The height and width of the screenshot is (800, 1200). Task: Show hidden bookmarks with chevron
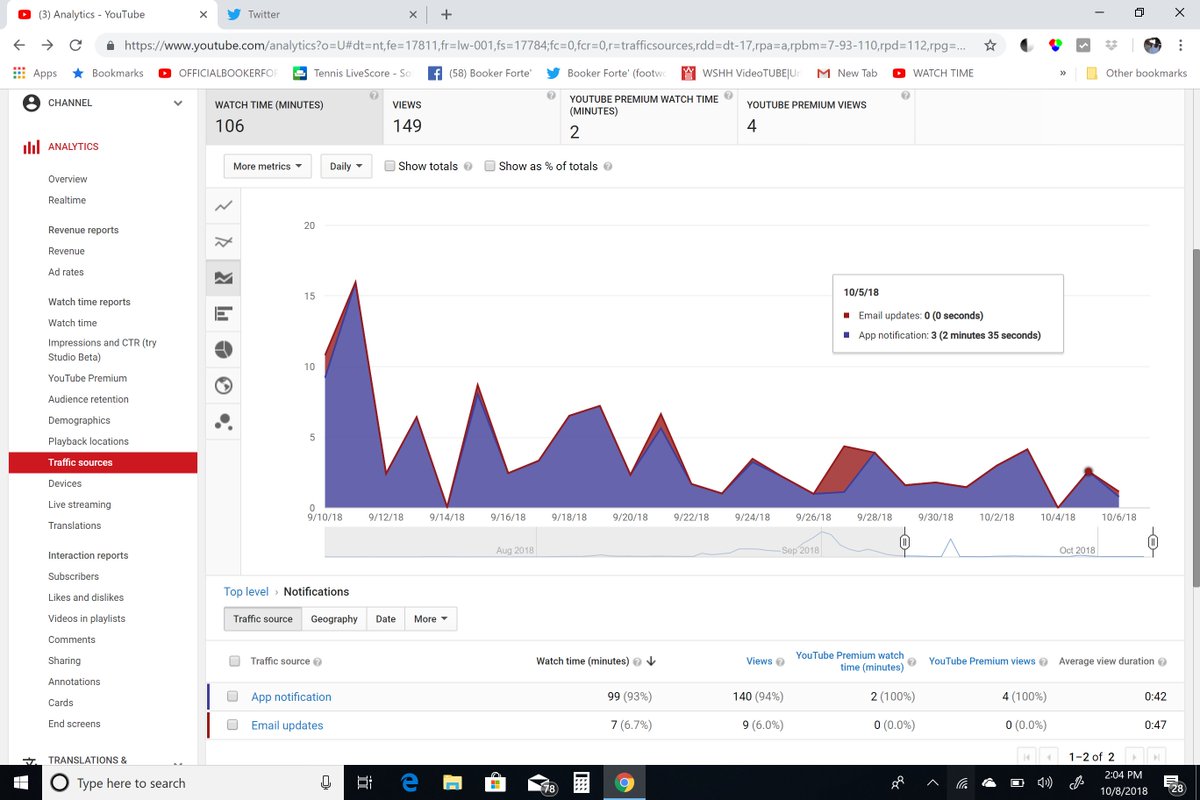(1062, 73)
